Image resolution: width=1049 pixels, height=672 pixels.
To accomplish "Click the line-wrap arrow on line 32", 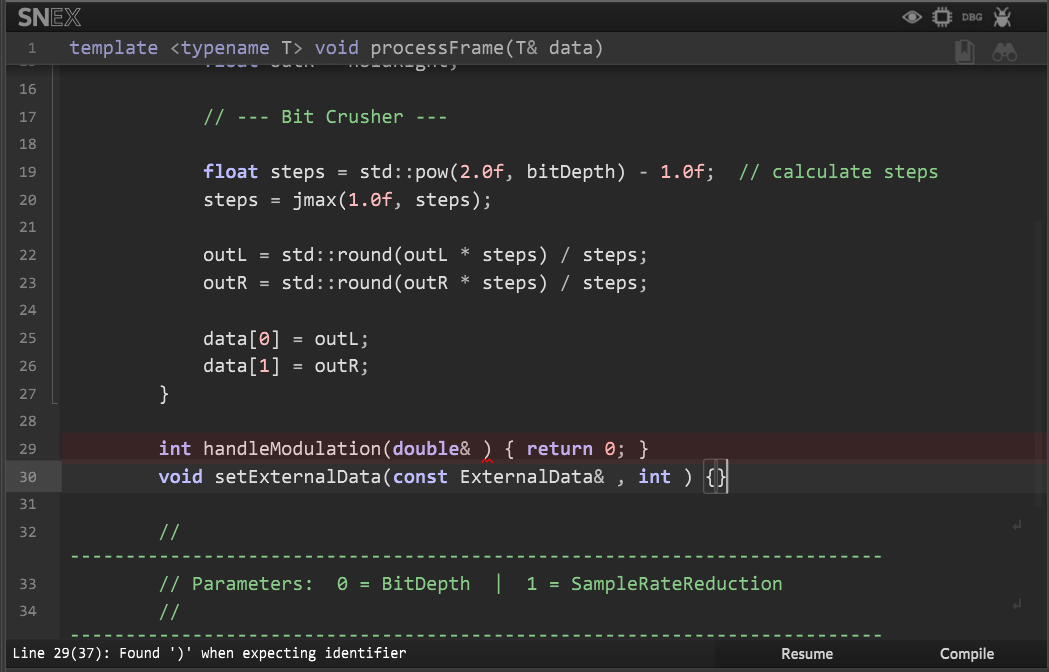I will click(1016, 525).
